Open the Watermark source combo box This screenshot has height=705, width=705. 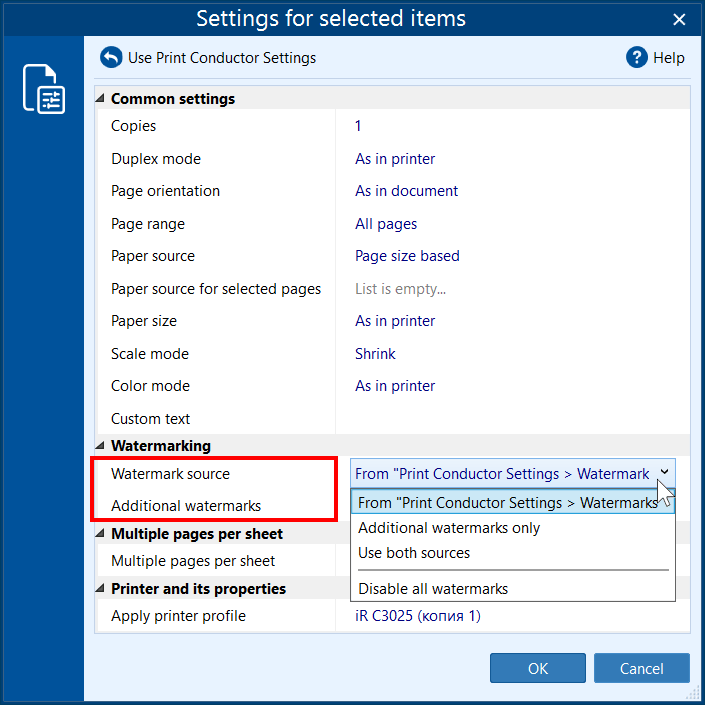(513, 473)
